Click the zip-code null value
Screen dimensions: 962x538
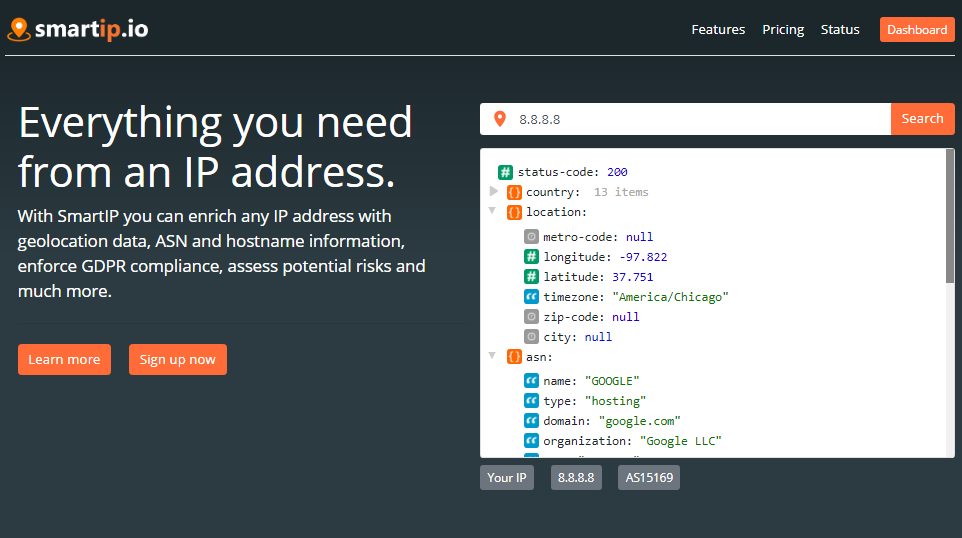pyautogui.click(x=626, y=317)
